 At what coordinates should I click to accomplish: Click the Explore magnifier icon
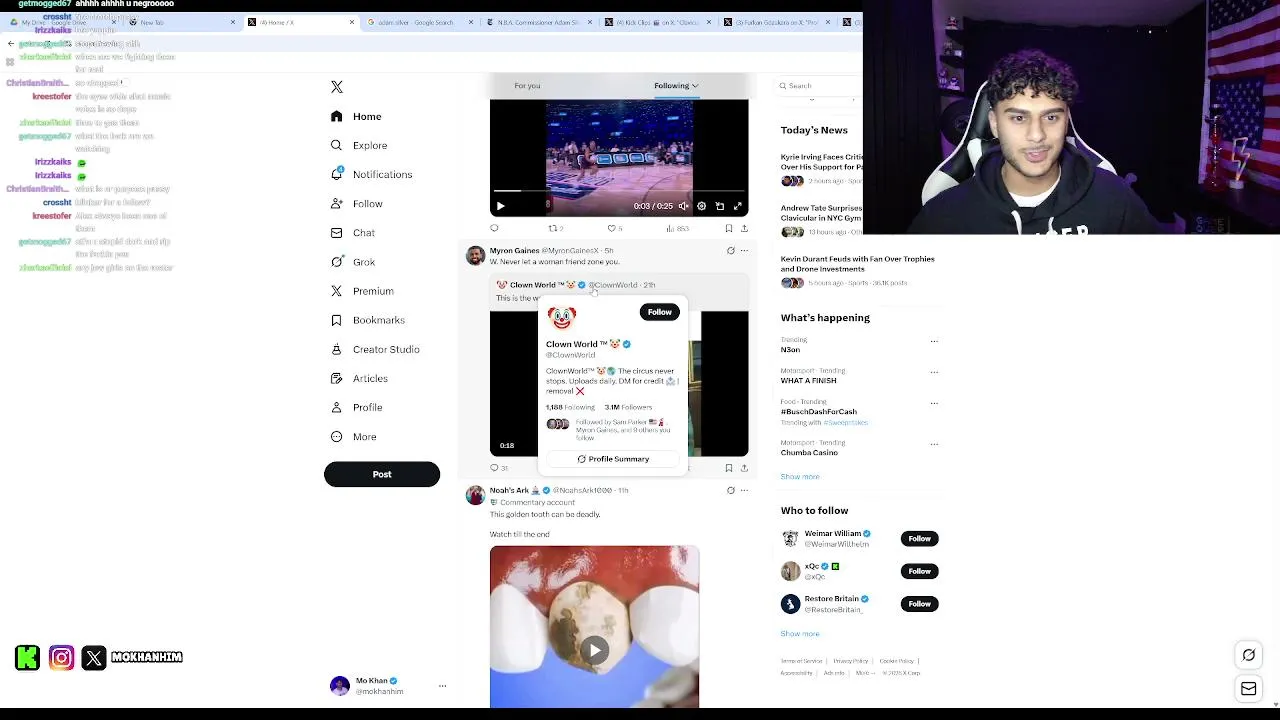coord(337,146)
